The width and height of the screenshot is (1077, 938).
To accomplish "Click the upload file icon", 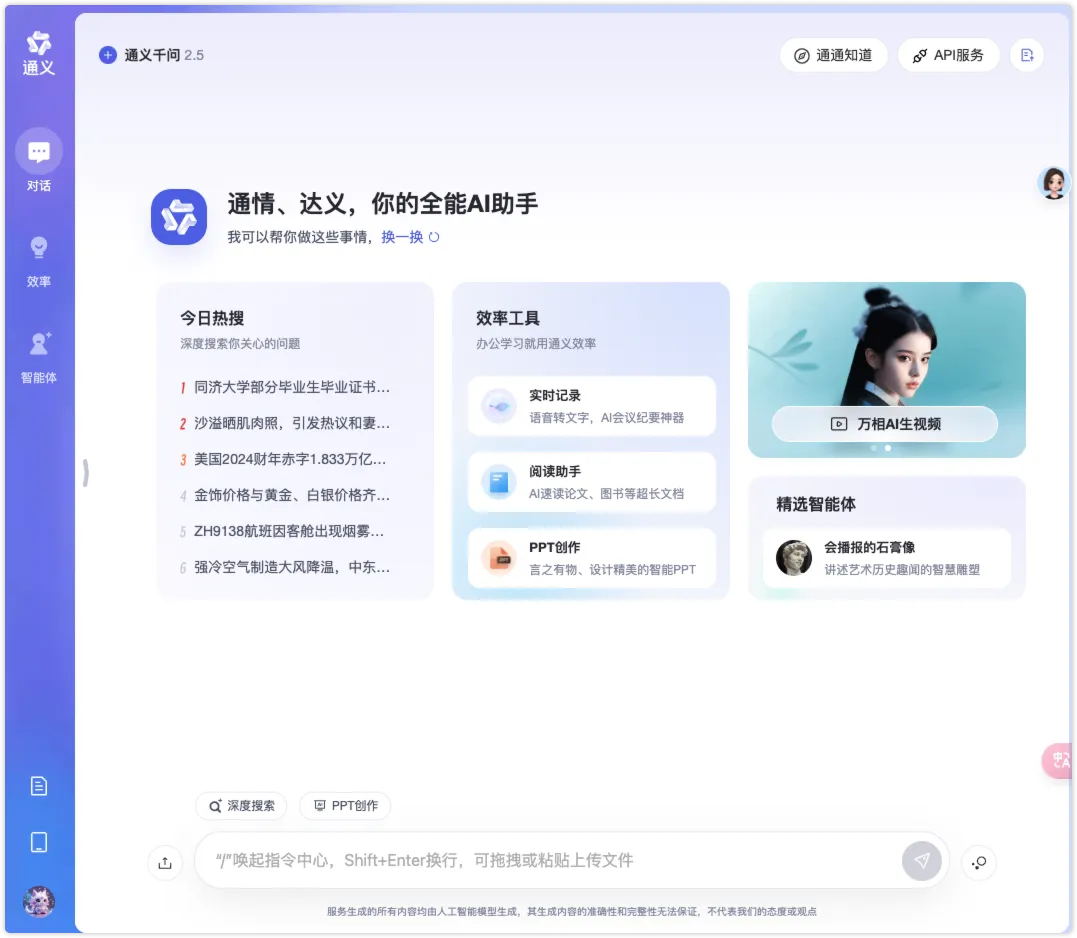I will 165,862.
